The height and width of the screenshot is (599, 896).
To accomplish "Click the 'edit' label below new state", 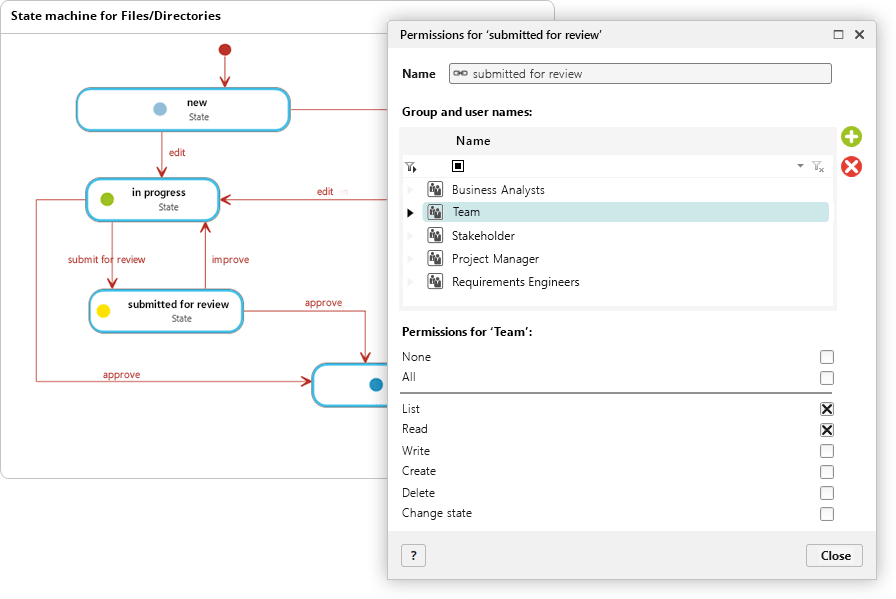I will point(177,153).
